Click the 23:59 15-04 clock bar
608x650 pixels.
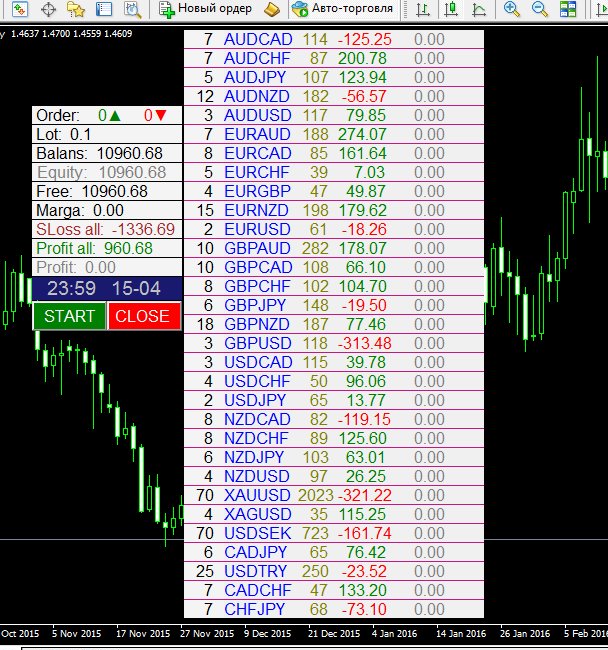coord(107,288)
